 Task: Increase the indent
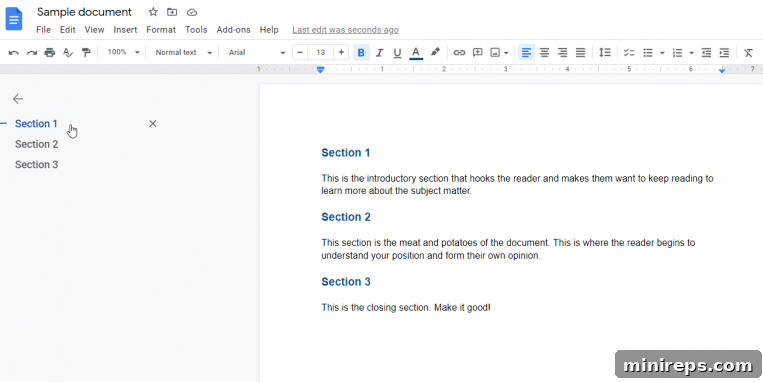724,53
